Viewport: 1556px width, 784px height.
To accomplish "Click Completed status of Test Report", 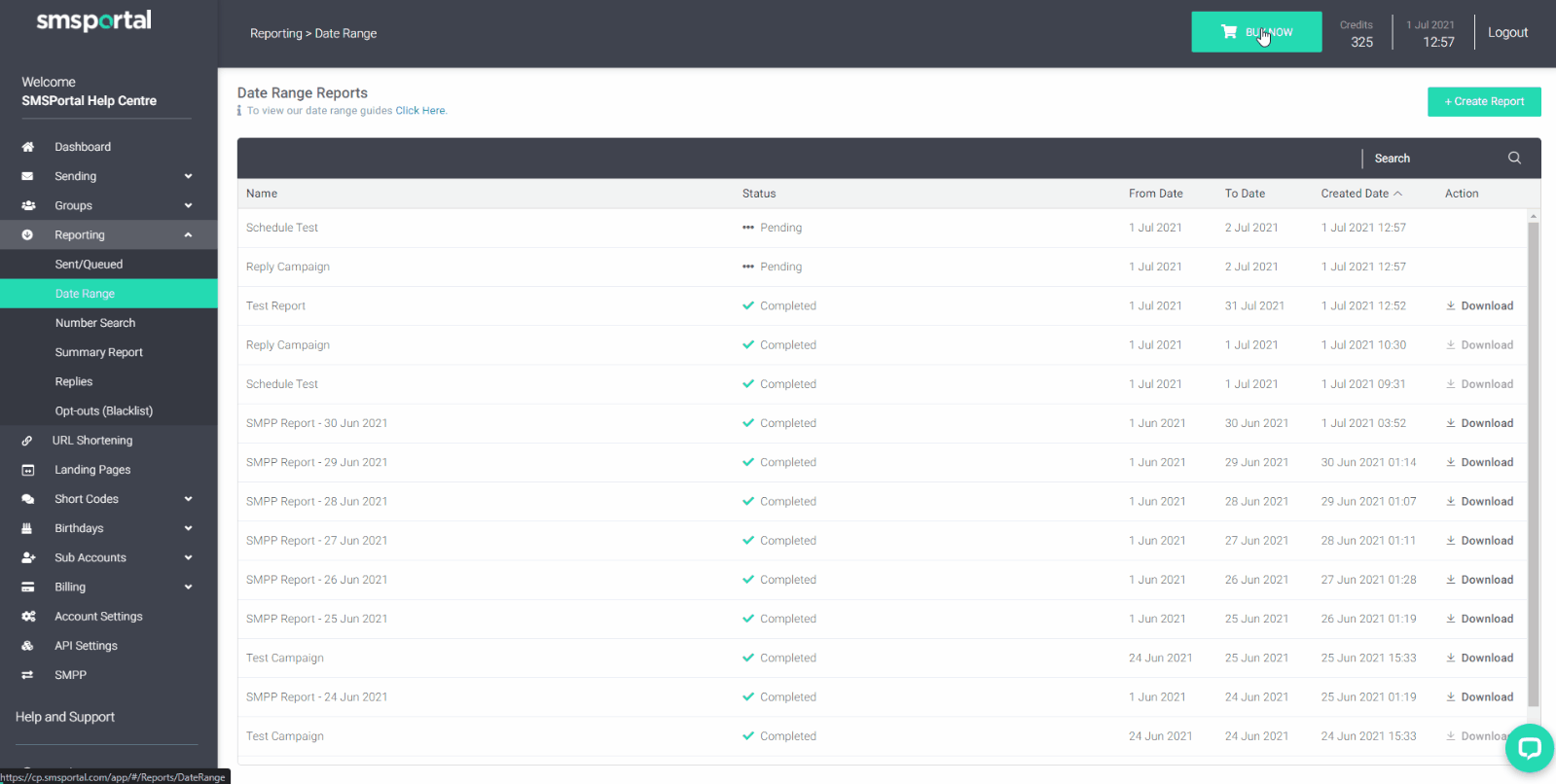I will tap(779, 305).
